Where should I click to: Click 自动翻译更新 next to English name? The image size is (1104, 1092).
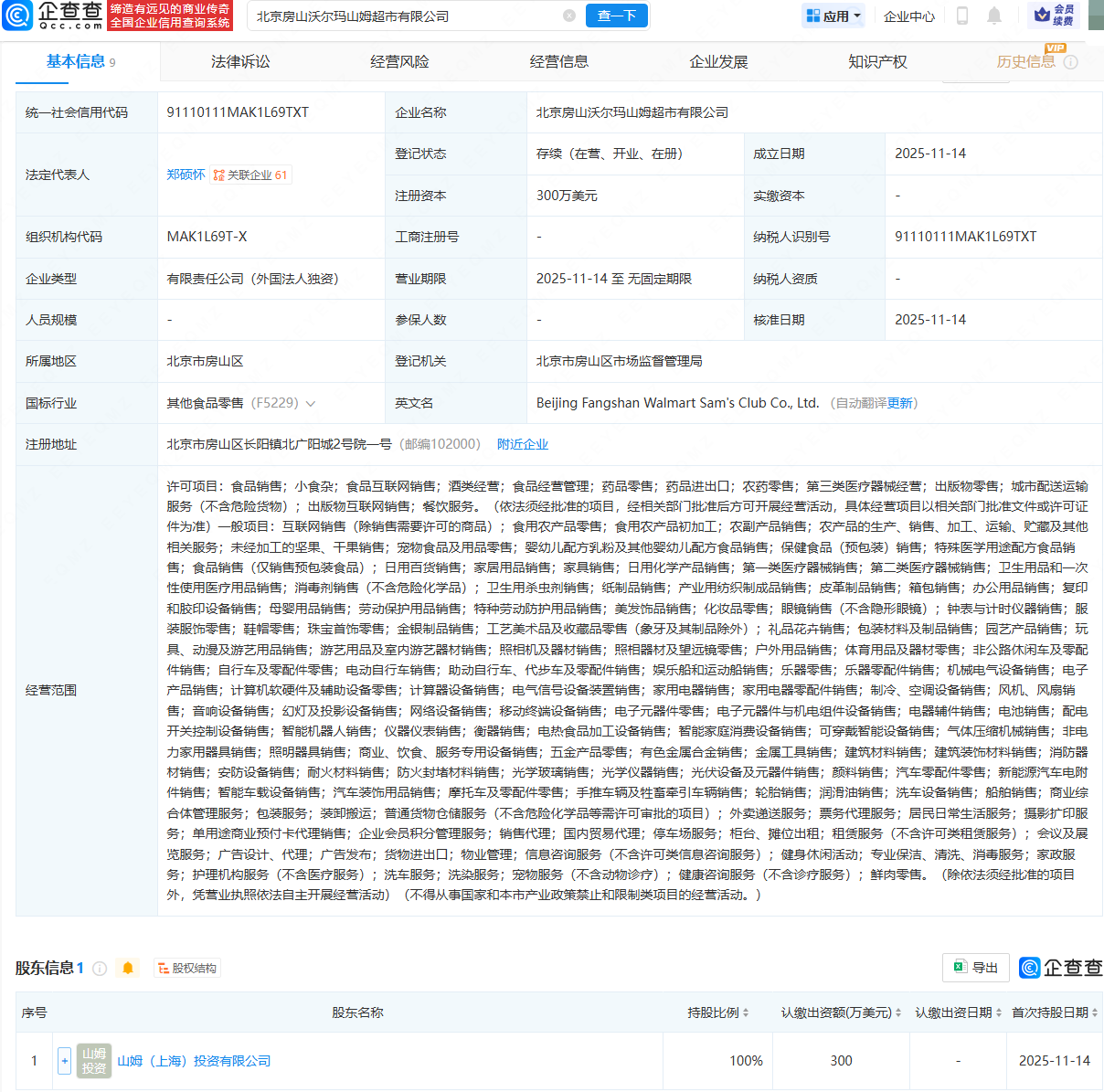click(874, 403)
